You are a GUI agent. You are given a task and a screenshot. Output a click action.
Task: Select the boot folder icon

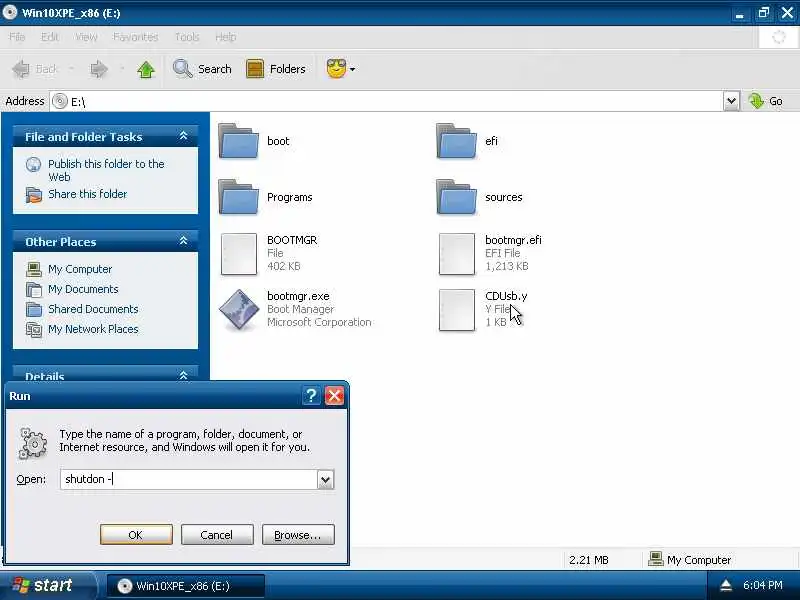(x=238, y=141)
